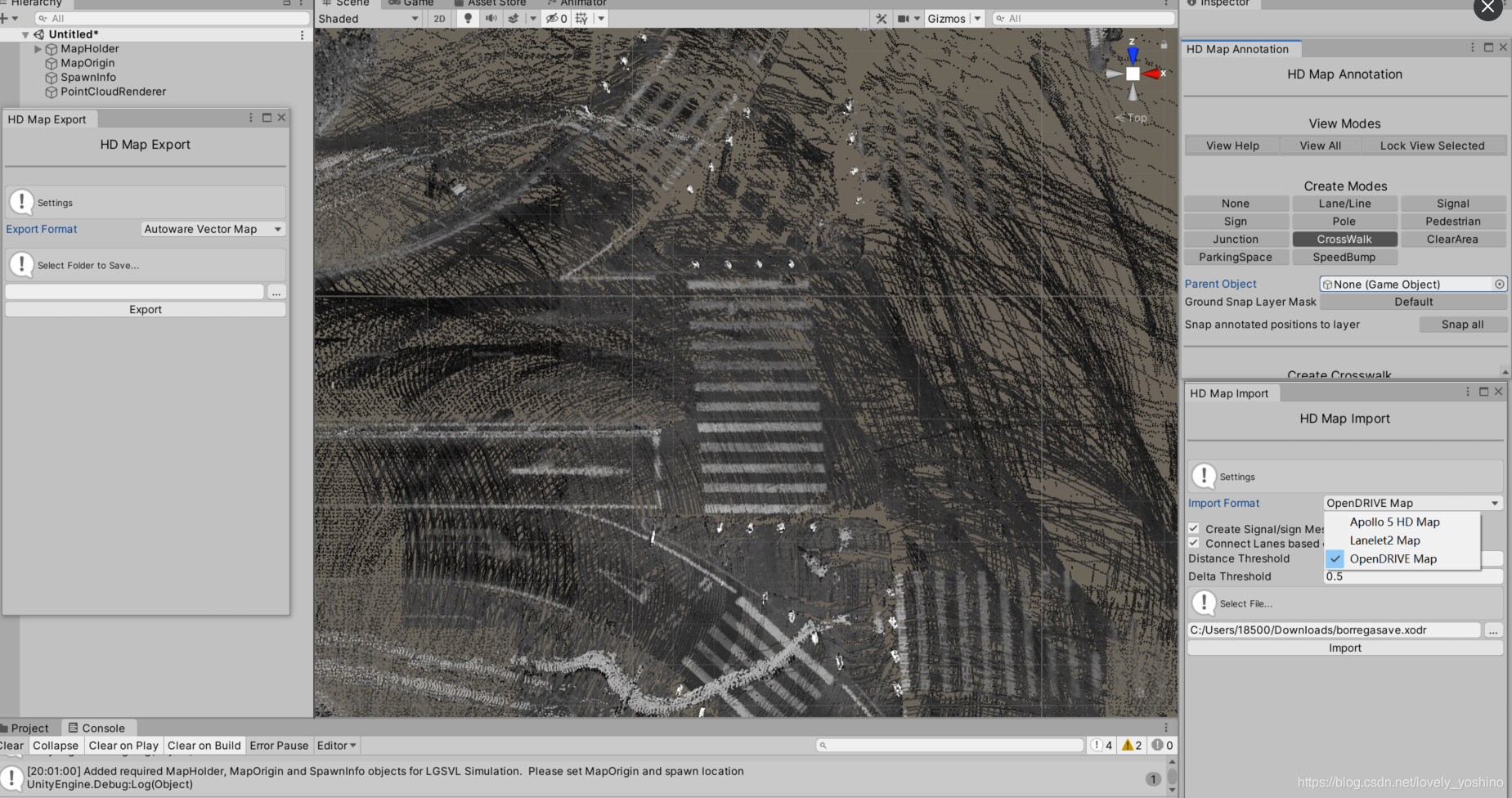Open Shaded draw mode dropdown
Screen dimensions: 1512x798
[x=368, y=19]
